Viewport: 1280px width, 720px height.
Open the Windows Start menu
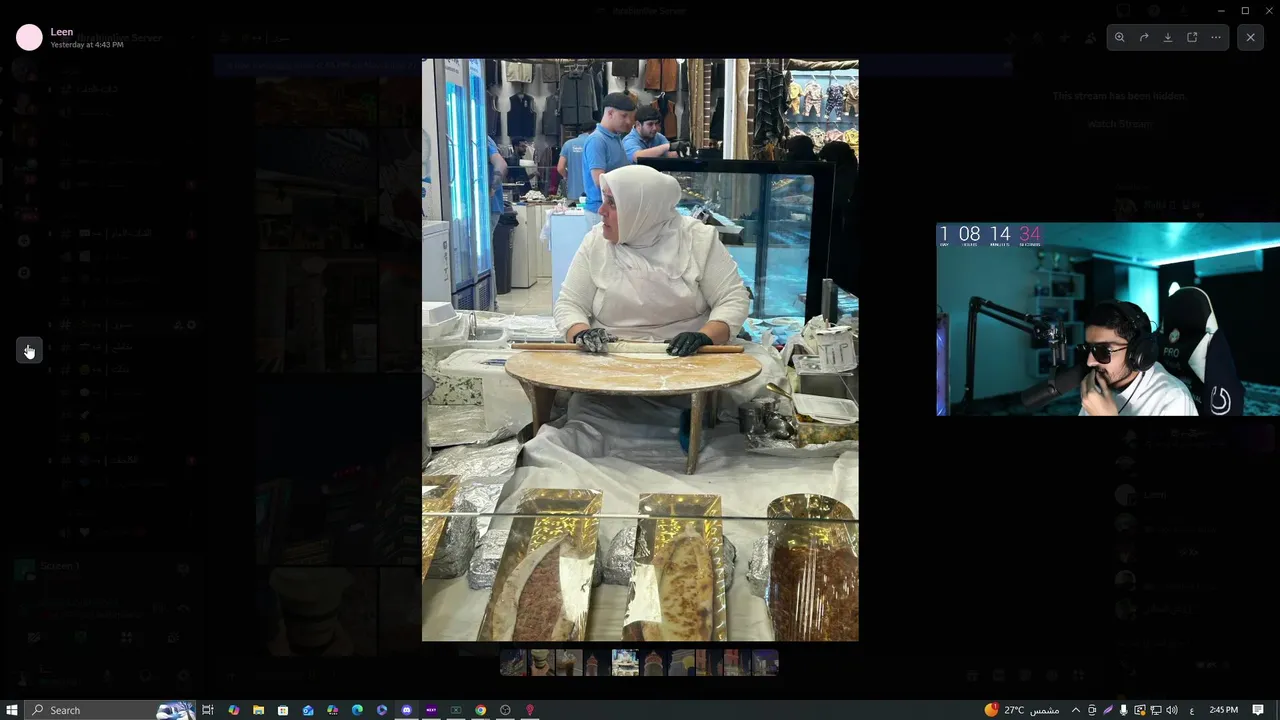click(x=12, y=710)
